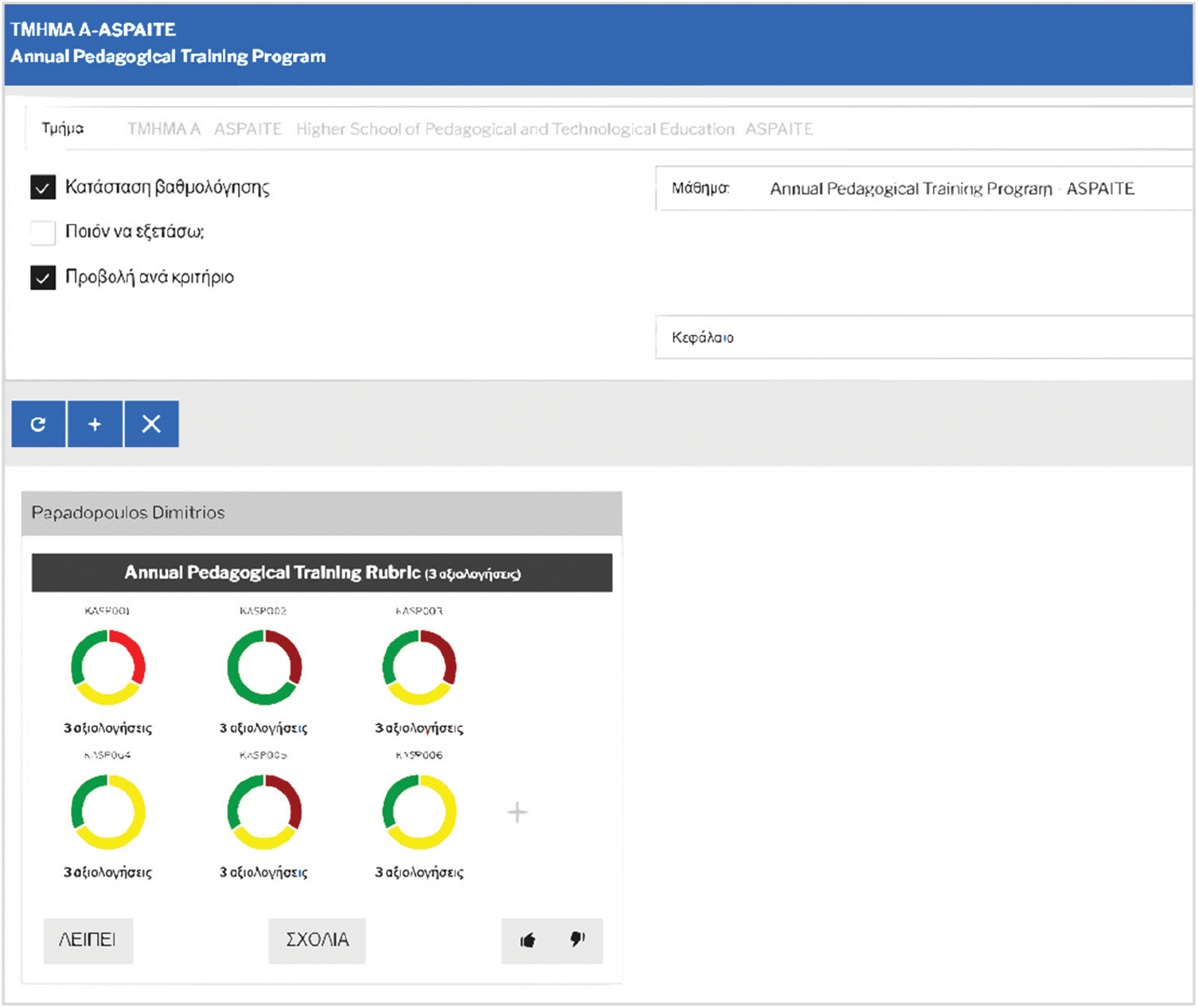The image size is (1198, 1008).
Task: Click the gray plus beside KASP006 chart
Action: pos(517,812)
